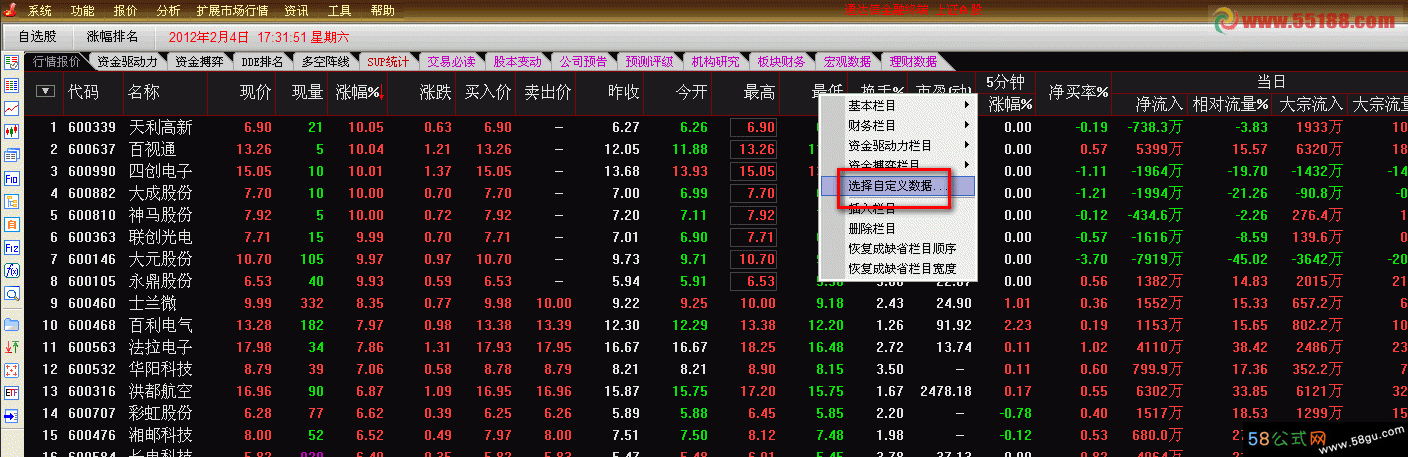This screenshot has height=457, width=1408.
Task: Click the 自选股 button
Action: tap(38, 37)
